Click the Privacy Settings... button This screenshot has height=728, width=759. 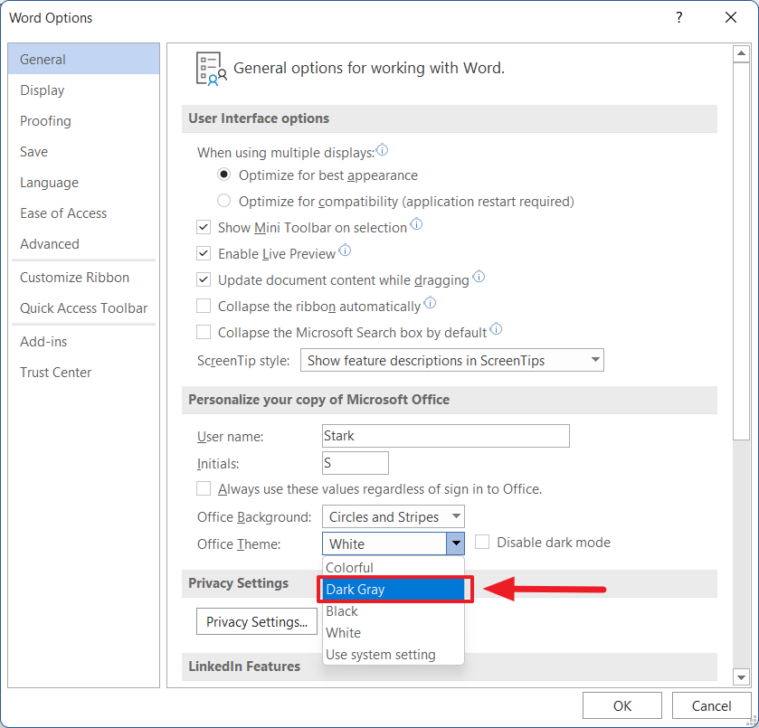[257, 622]
